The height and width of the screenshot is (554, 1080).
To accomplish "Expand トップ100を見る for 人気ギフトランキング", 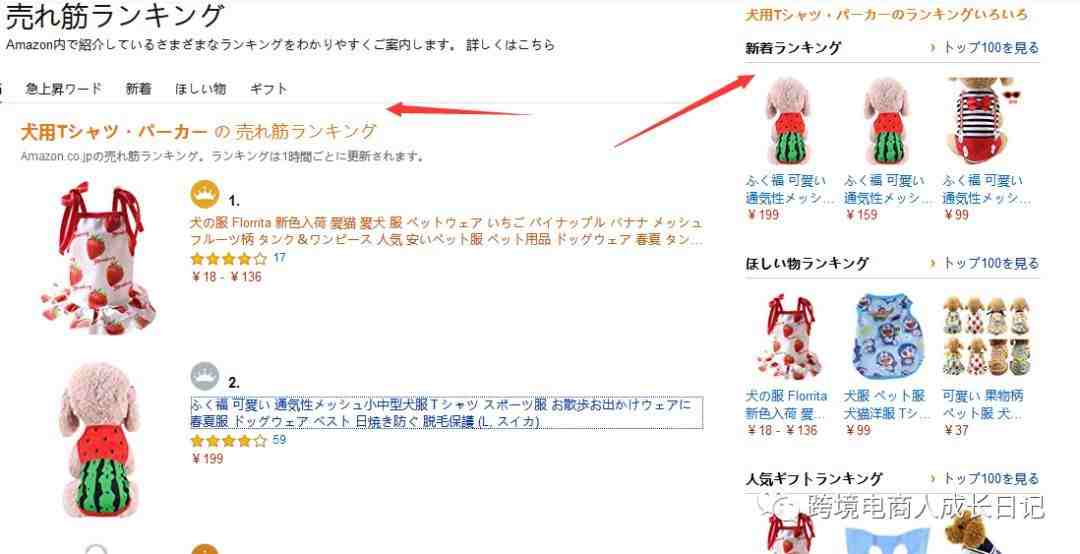I will click(x=984, y=478).
